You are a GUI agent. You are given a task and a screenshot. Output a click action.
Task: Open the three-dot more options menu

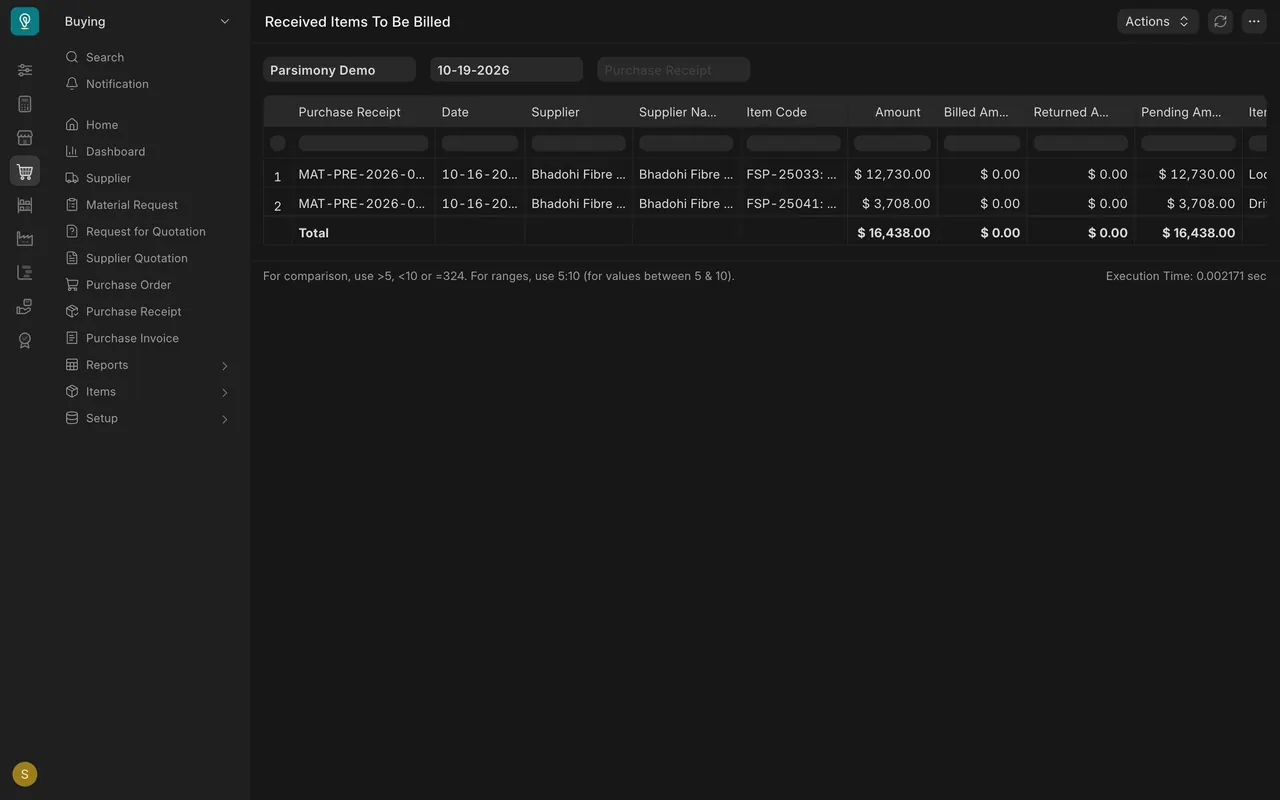[x=1254, y=21]
